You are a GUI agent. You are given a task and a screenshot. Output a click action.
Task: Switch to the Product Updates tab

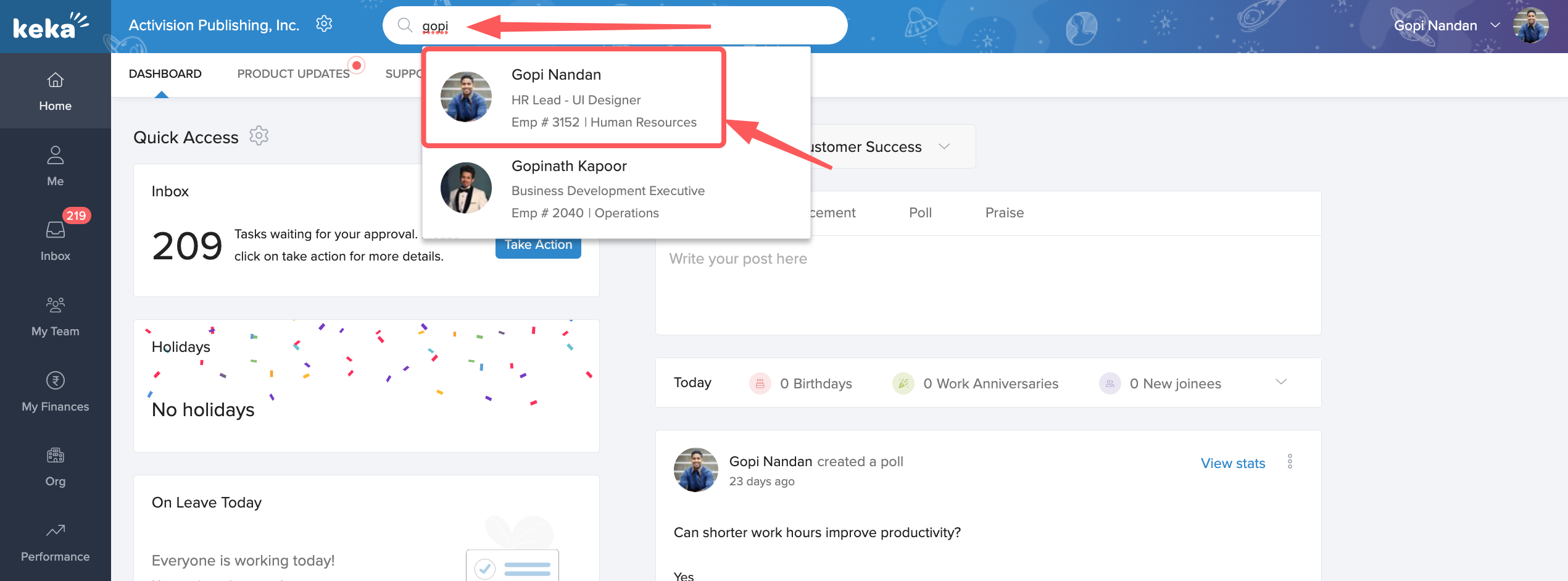point(293,73)
